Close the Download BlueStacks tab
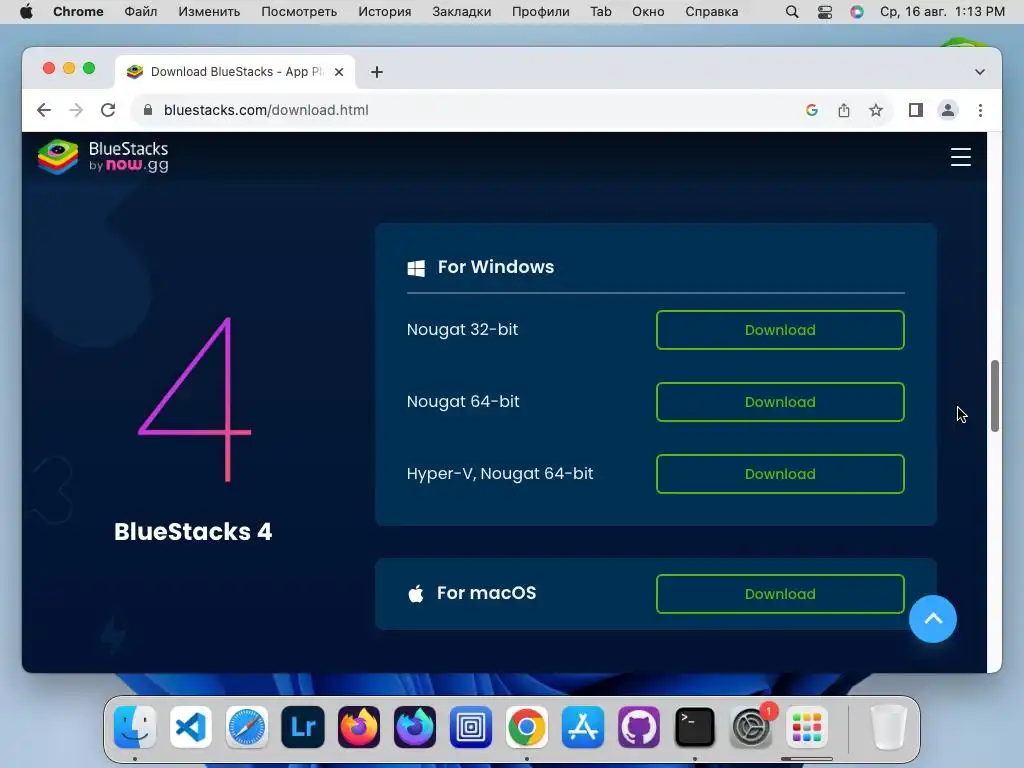 coord(339,72)
